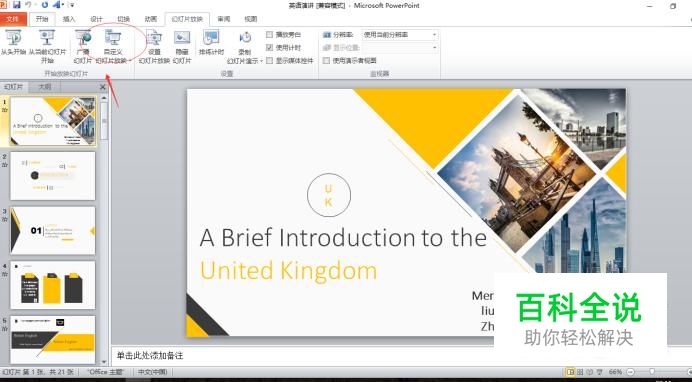Enable the Play Narrations (播放旁白) checkbox

click(270, 34)
